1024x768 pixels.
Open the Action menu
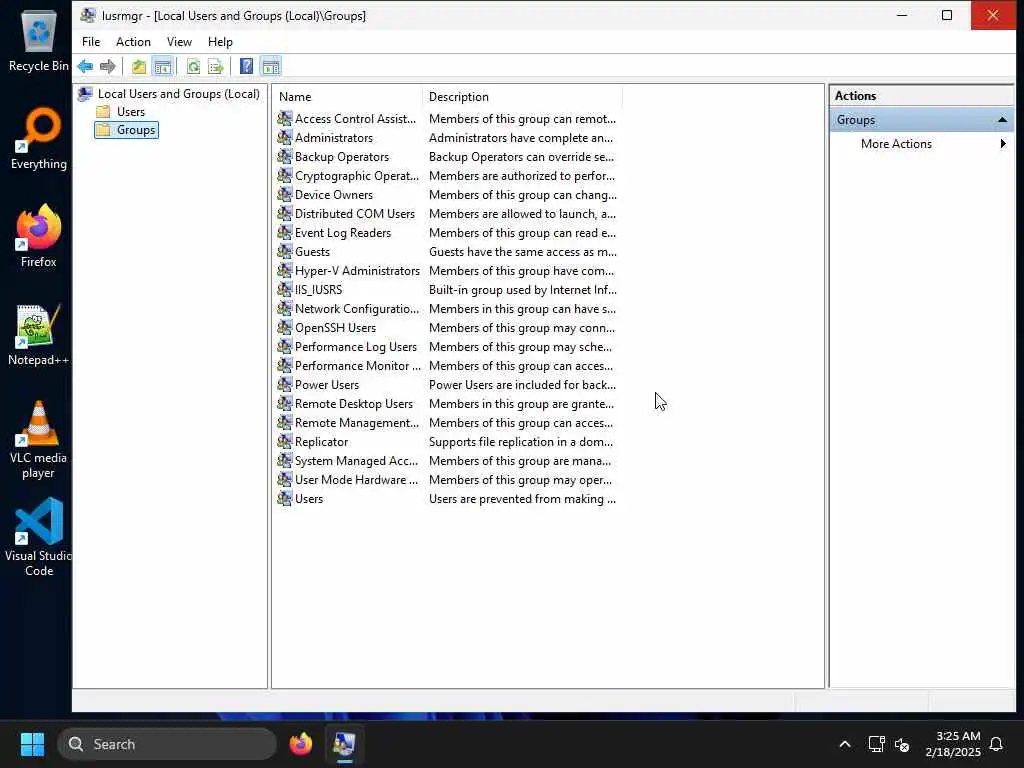[x=133, y=42]
